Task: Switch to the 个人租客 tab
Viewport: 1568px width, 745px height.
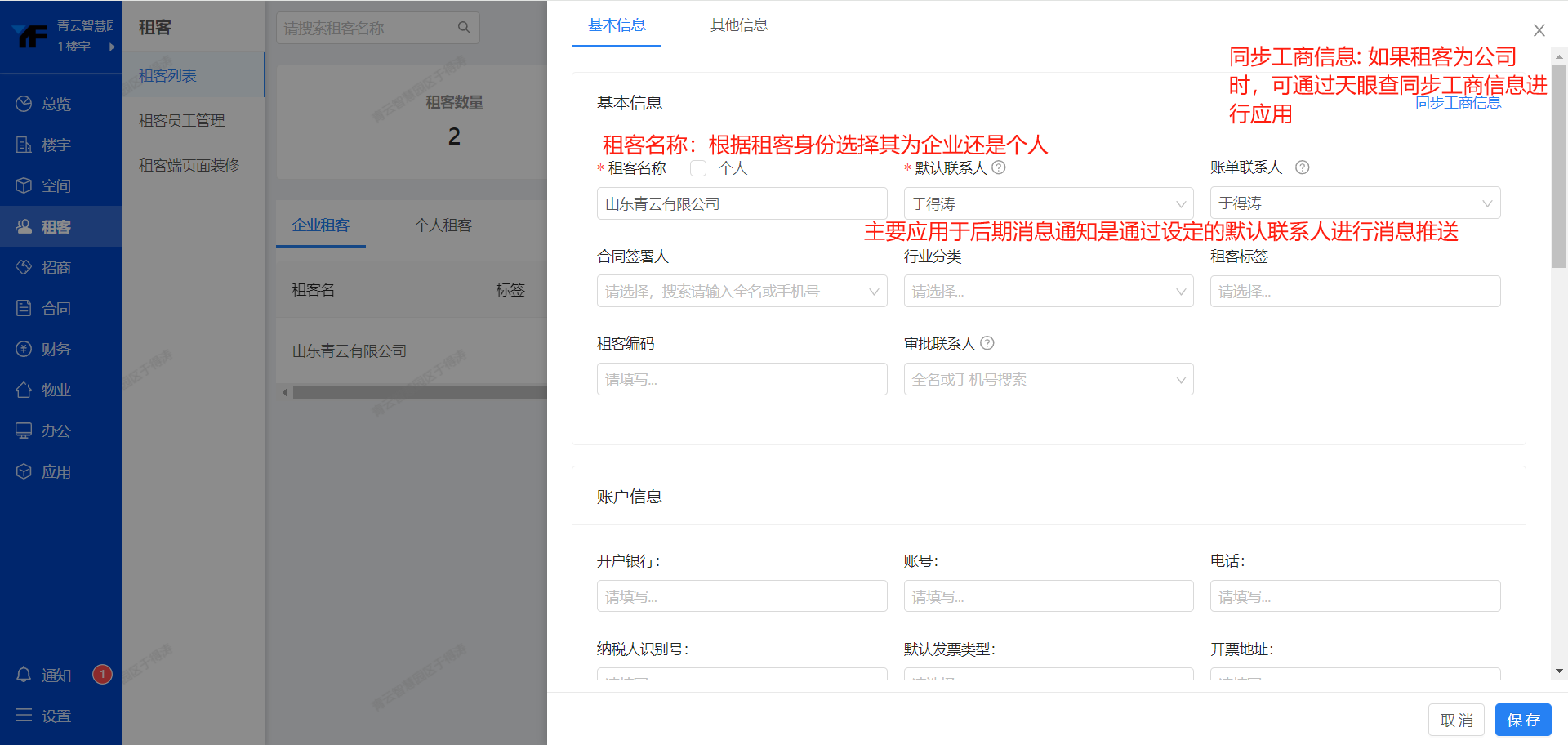Action: tap(443, 225)
